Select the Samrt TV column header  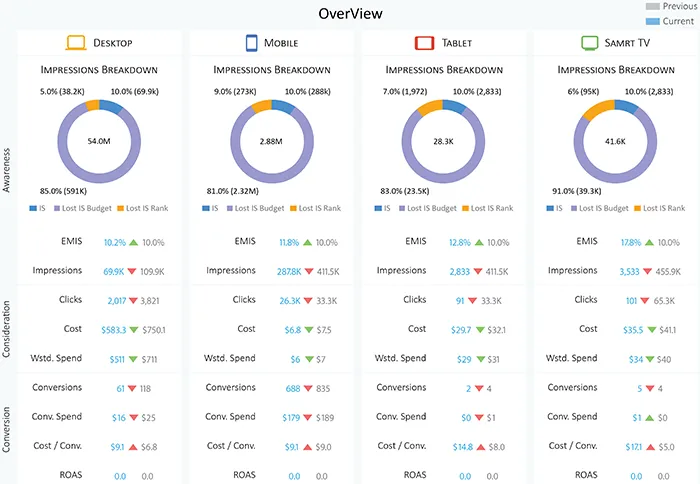pos(616,43)
